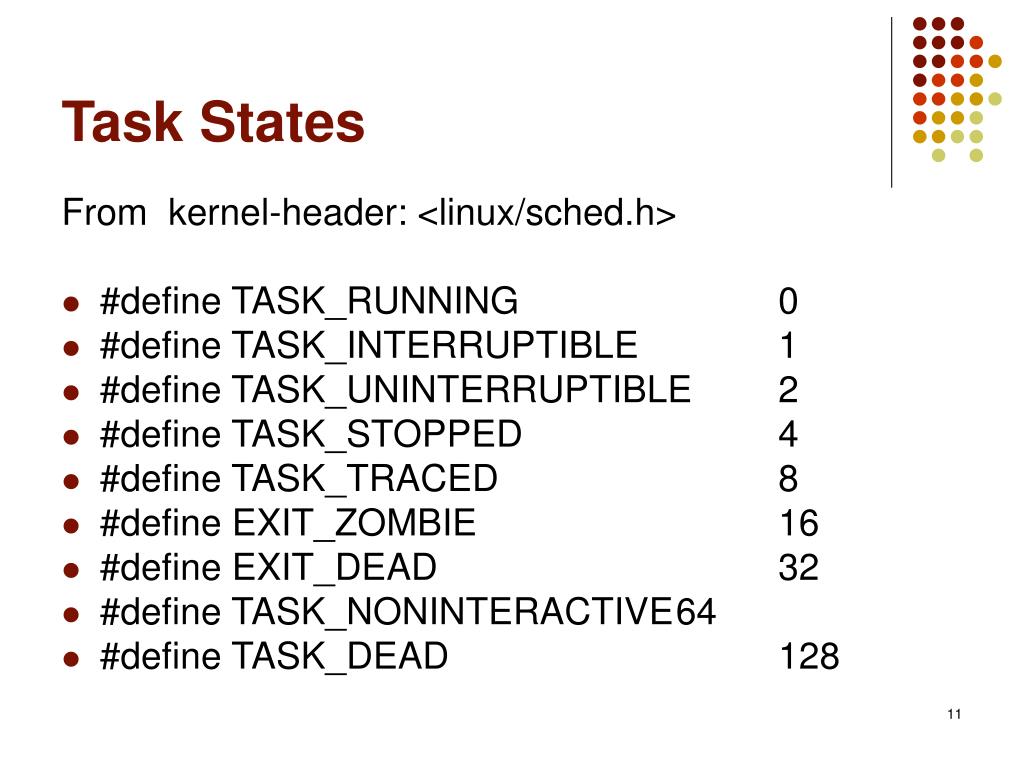Click the value 0 for TASK_RUNNING
Viewport: 1024px width, 768px height.
point(788,302)
